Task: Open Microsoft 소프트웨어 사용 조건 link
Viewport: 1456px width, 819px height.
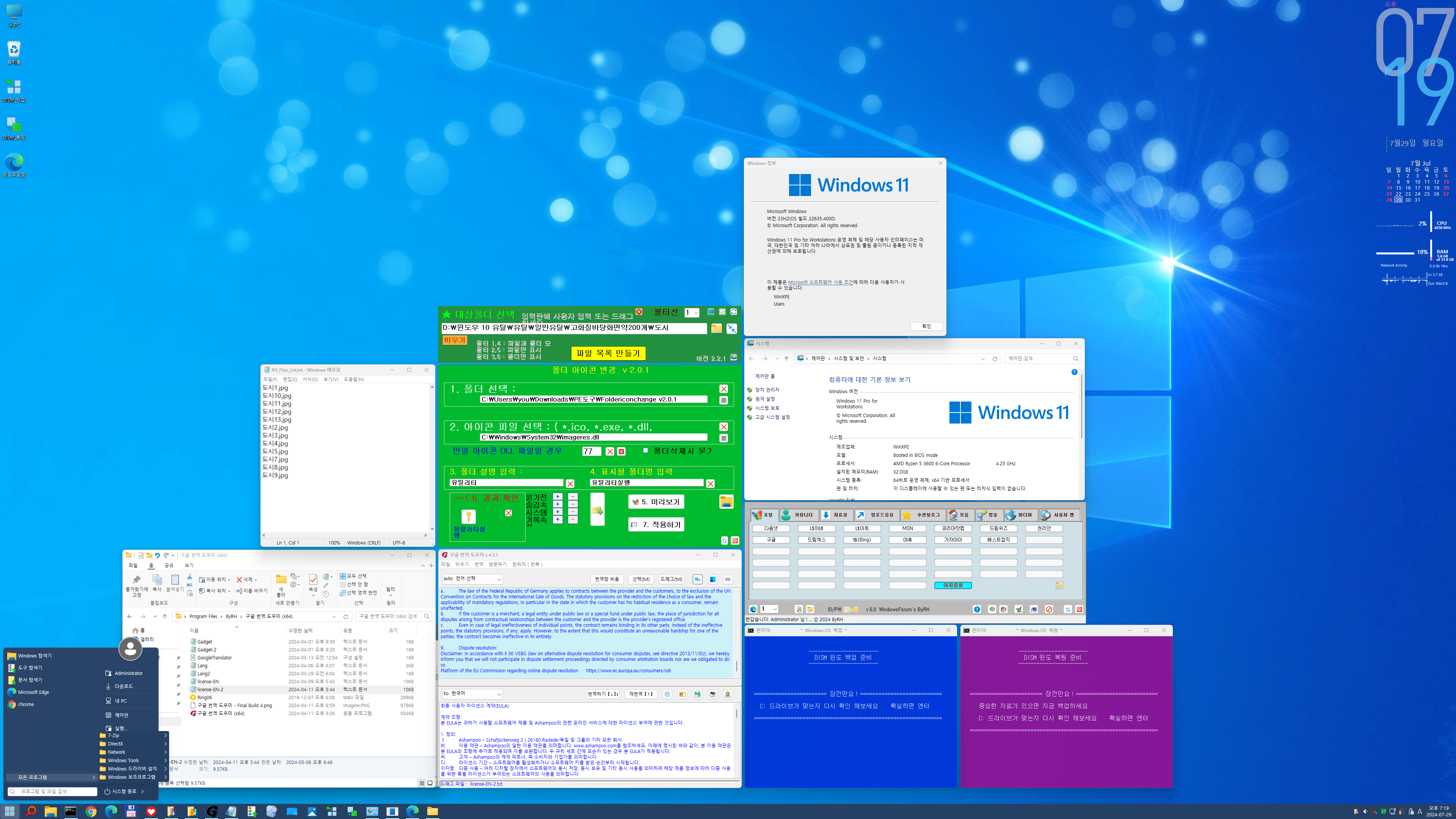Action: coord(820,282)
